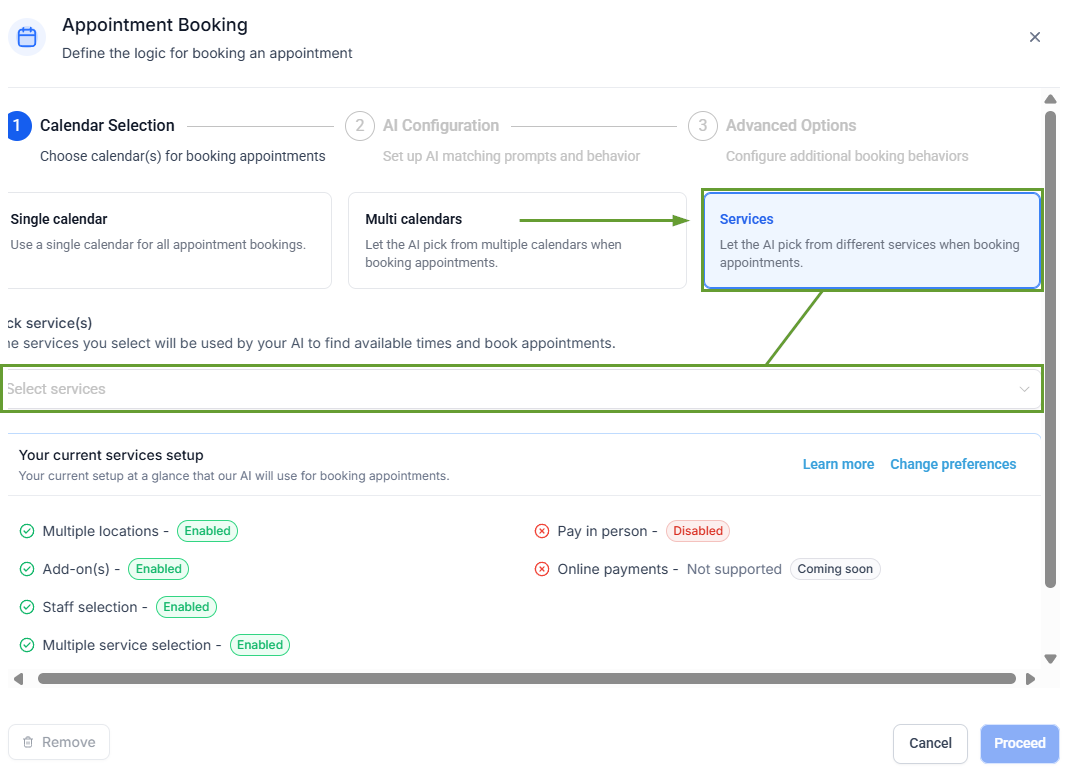Click the check icon for Multiple service selection

point(27,645)
